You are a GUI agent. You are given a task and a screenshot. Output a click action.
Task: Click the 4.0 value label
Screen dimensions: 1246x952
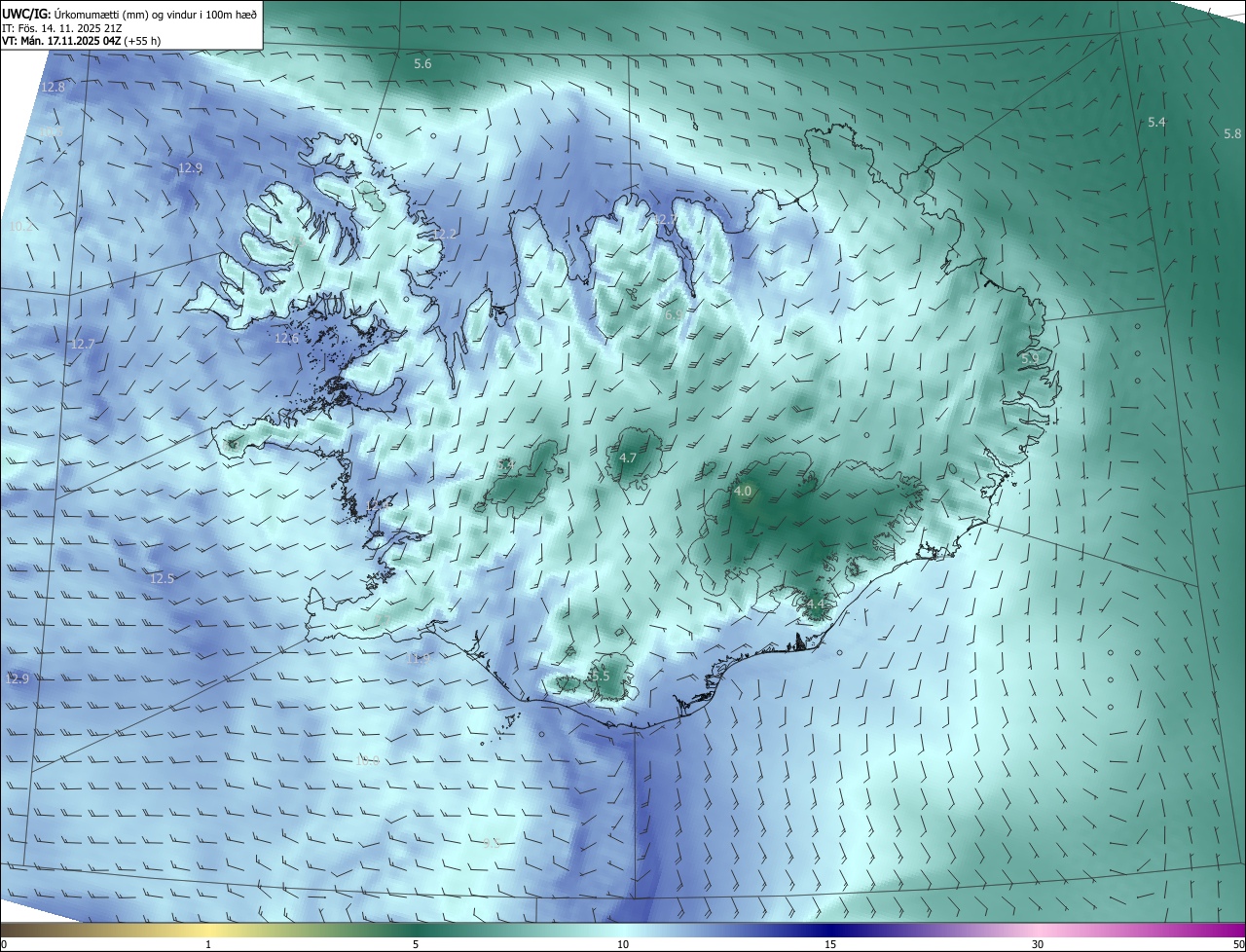743,492
